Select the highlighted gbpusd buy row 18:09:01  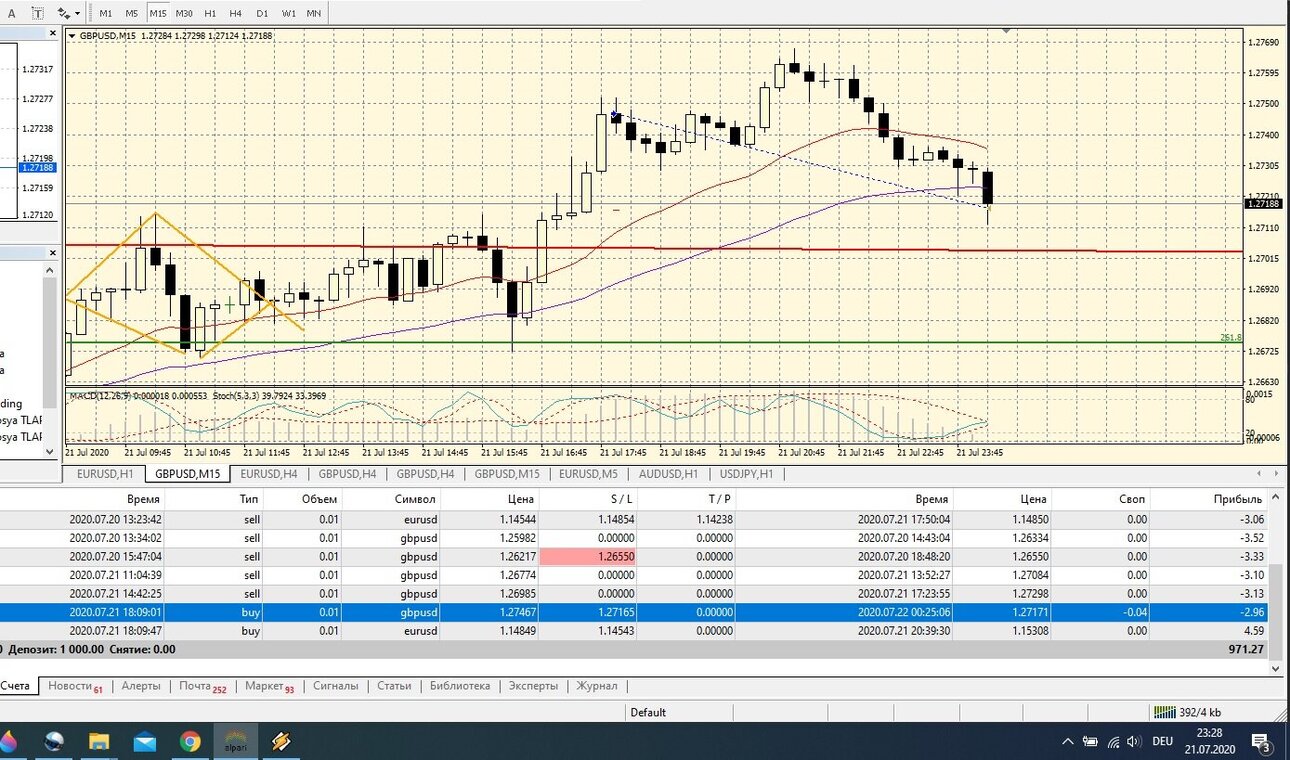coord(634,612)
